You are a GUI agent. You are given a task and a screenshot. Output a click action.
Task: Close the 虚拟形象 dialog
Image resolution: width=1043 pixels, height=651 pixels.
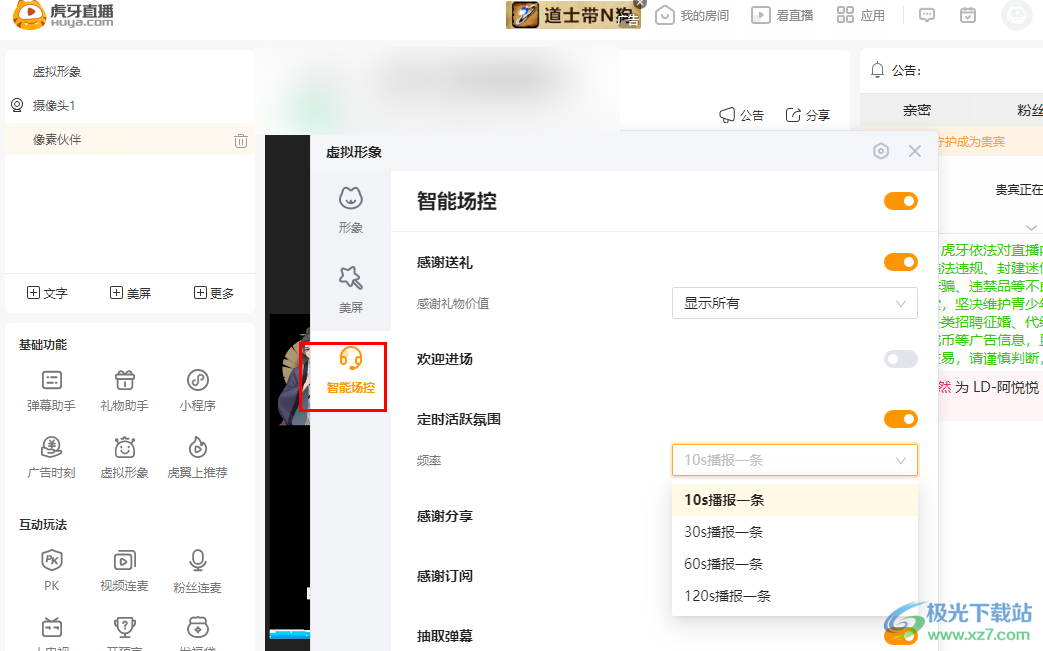(x=915, y=152)
